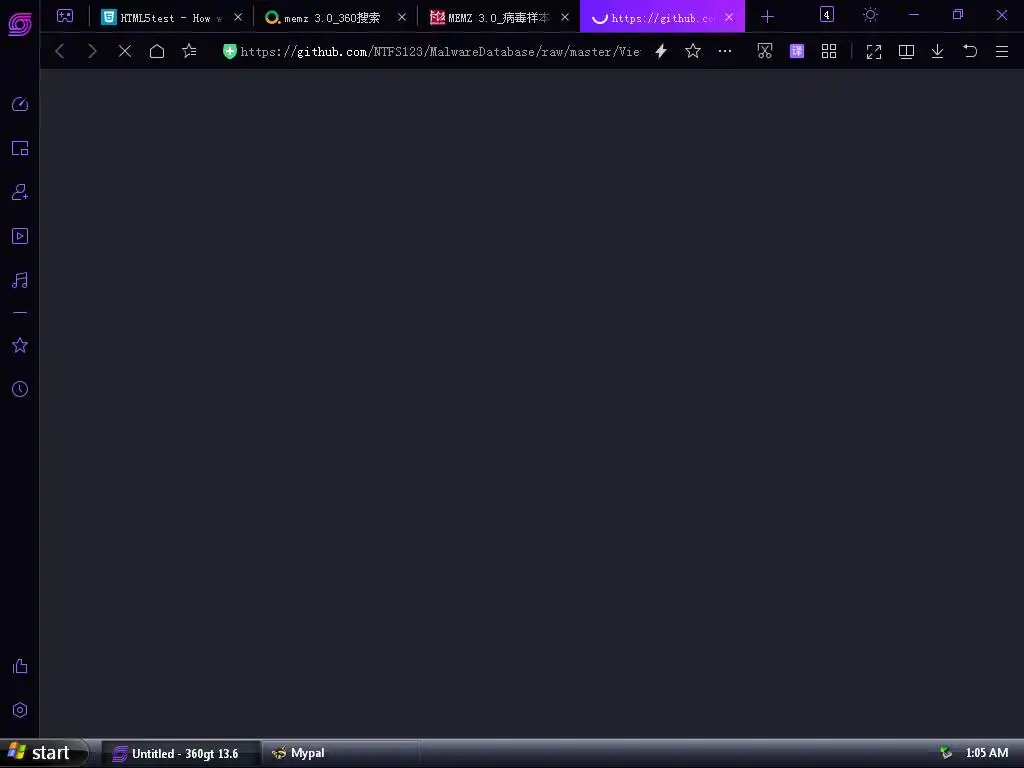Close the github.com tab
This screenshot has height=768, width=1024.
click(729, 18)
